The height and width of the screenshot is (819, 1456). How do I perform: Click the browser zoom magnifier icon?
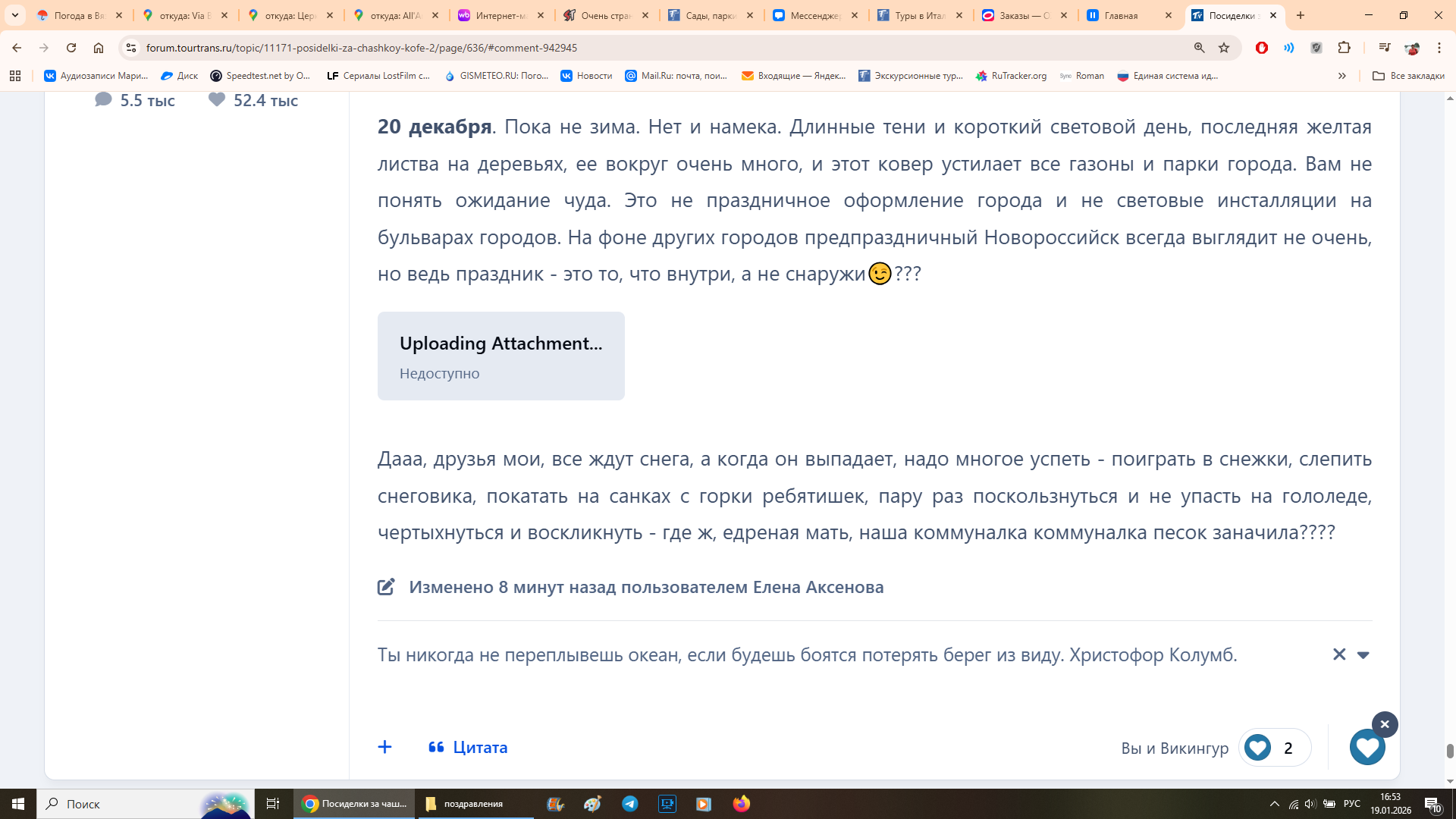(1199, 48)
